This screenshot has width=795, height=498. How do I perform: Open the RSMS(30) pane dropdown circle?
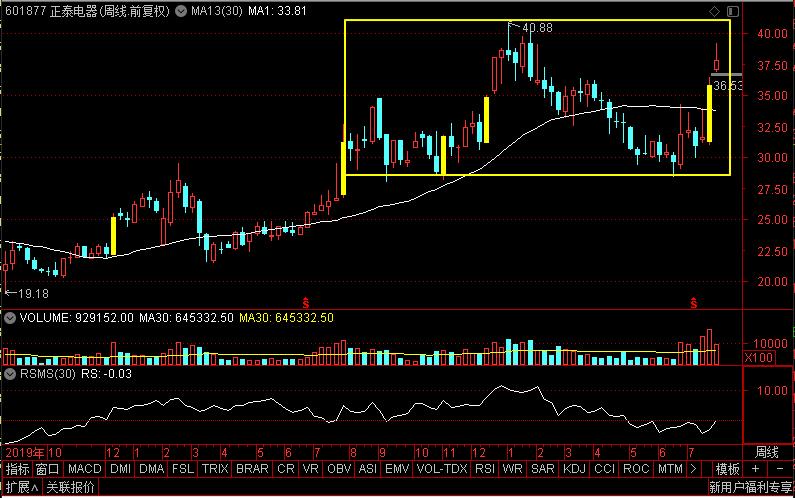[x=10, y=374]
